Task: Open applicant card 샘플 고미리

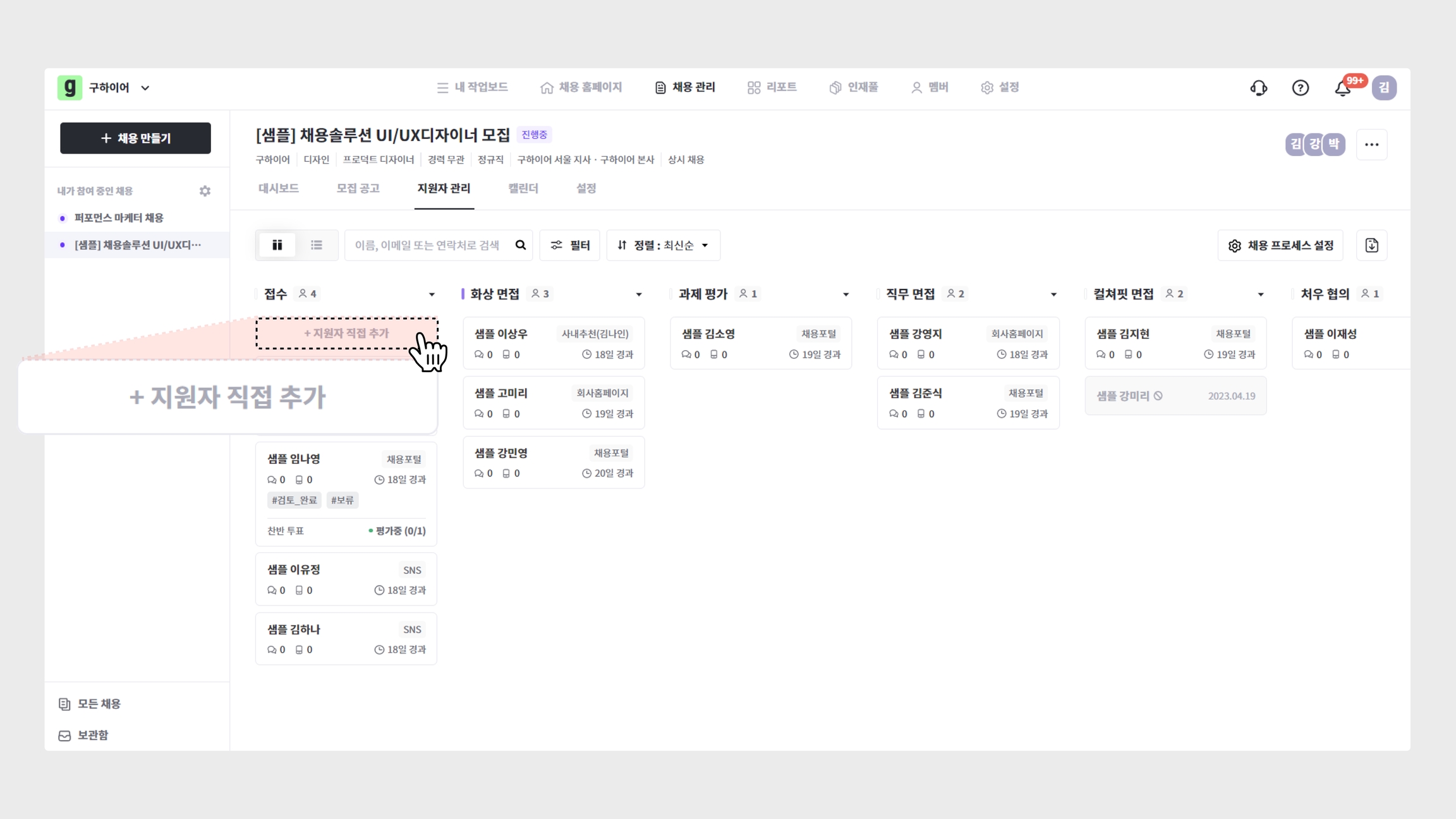Action: pyautogui.click(x=554, y=403)
